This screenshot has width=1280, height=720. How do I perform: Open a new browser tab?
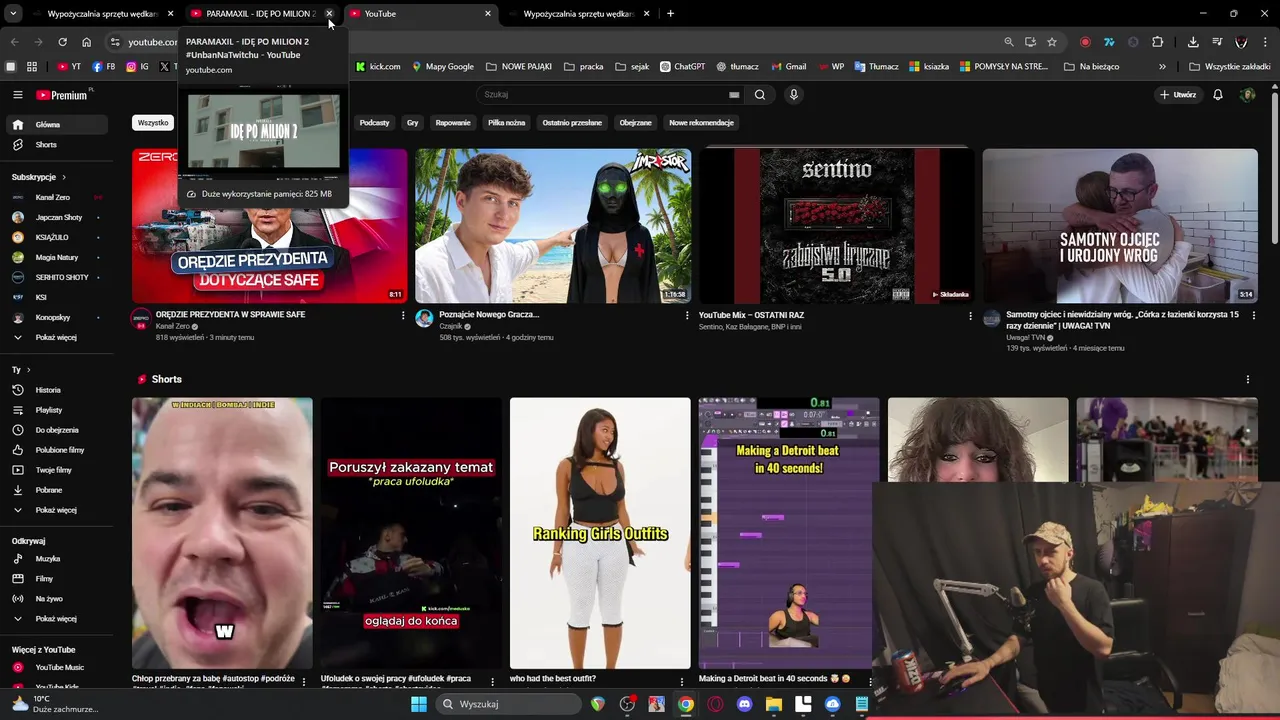(x=670, y=14)
